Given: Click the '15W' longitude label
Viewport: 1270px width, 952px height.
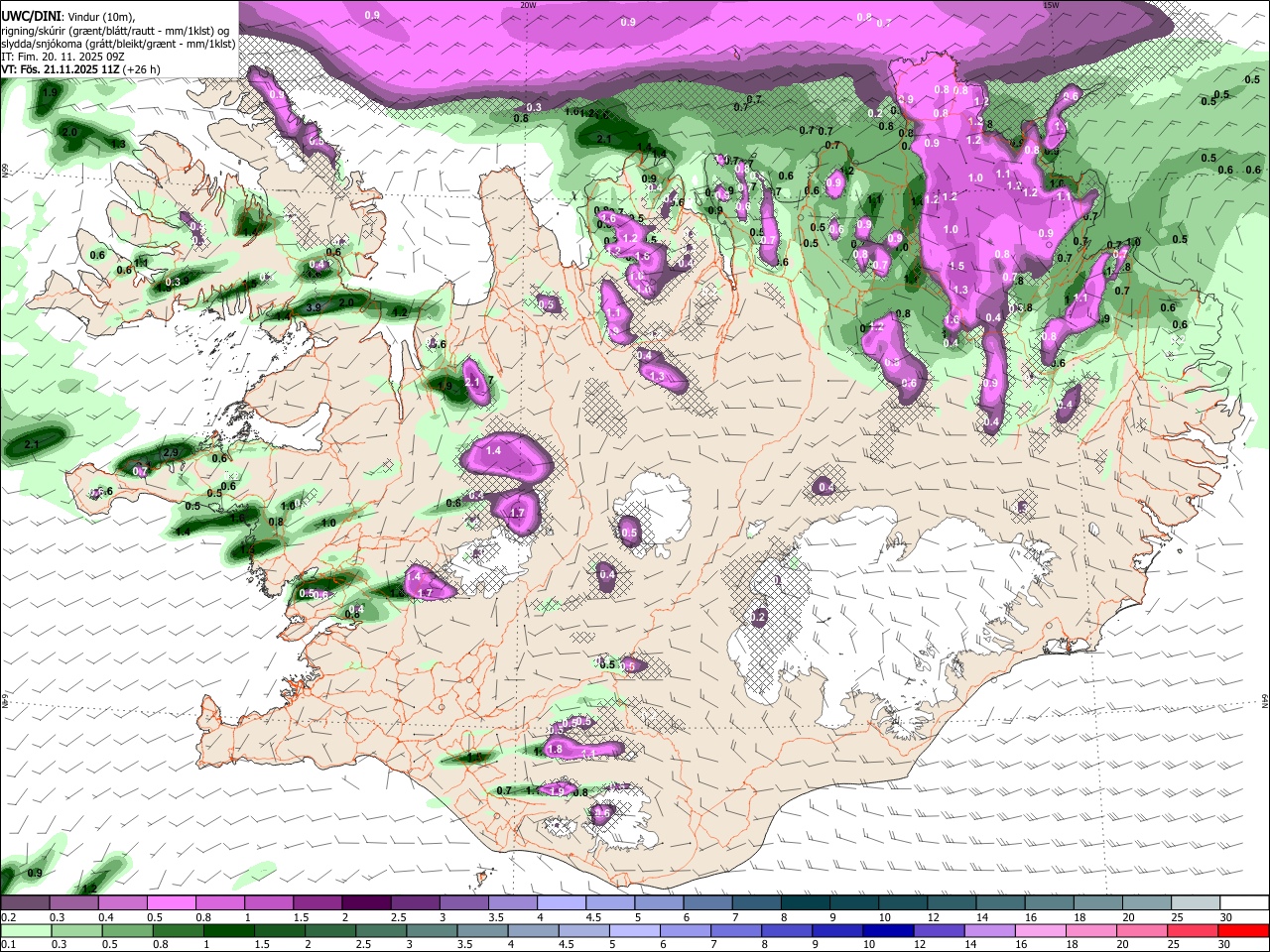Looking at the screenshot, I should 1051,5.
